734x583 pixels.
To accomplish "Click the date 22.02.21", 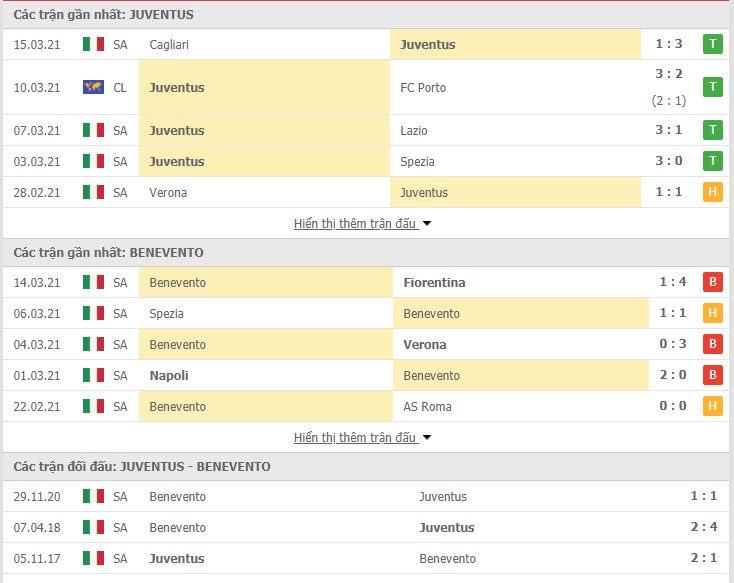I will coord(37,406).
